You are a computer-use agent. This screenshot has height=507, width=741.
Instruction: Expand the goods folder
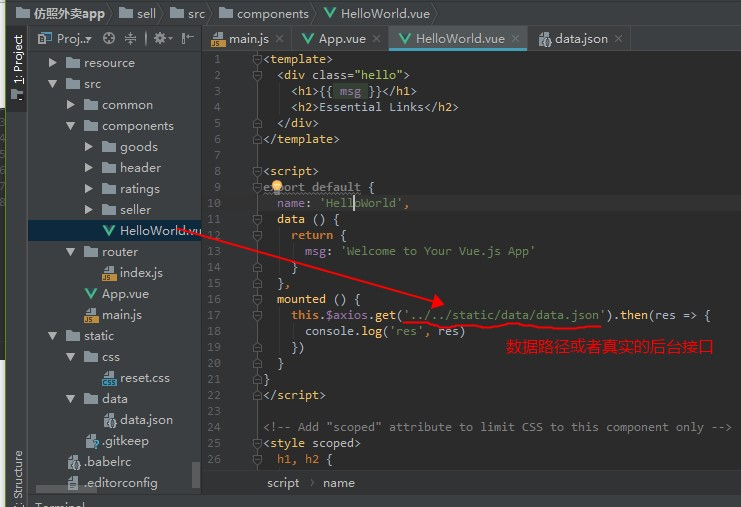[88, 147]
